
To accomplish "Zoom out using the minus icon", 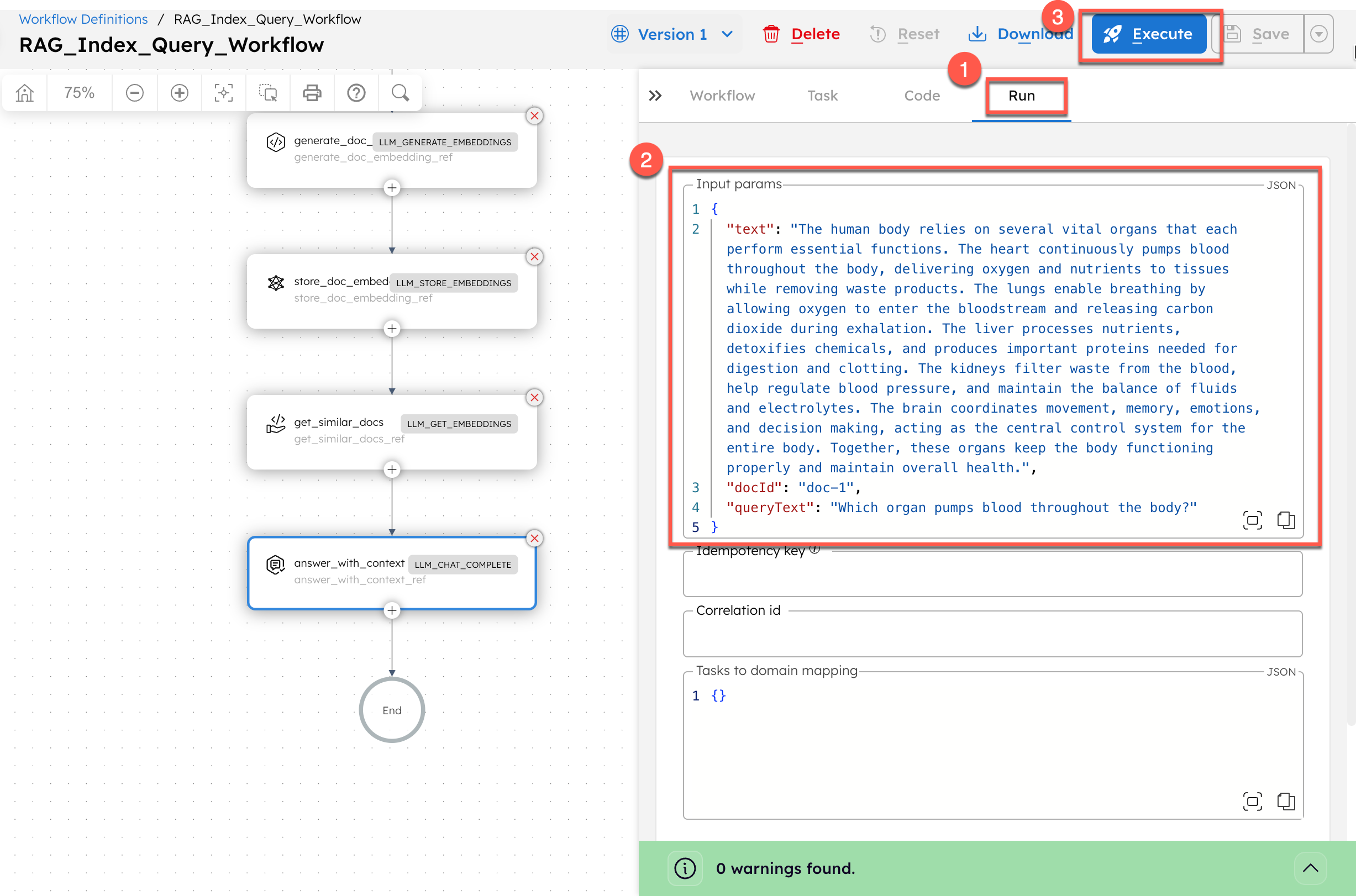I will point(134,92).
